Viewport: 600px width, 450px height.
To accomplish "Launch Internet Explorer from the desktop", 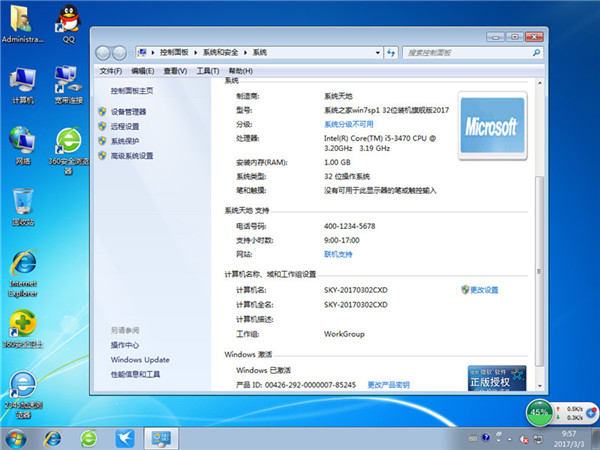I will 23,273.
